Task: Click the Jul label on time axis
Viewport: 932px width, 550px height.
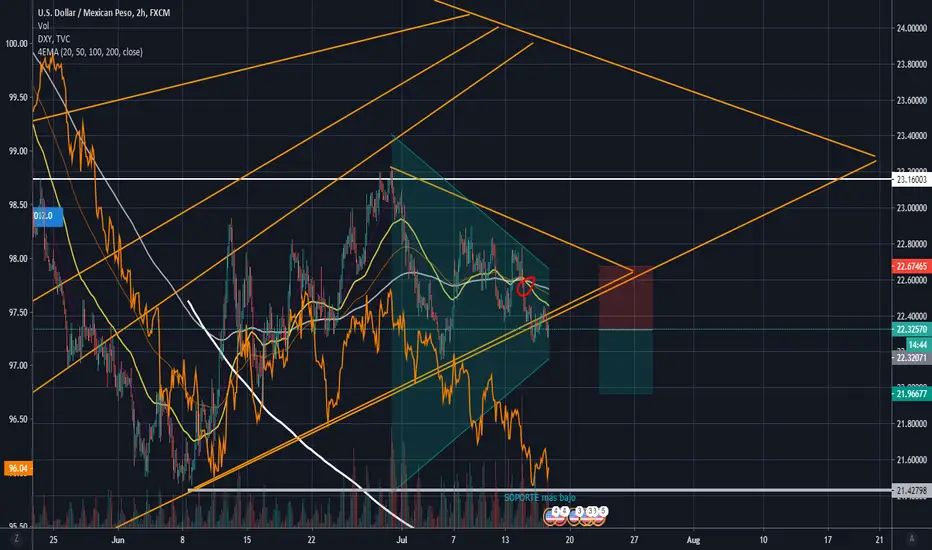Action: click(402, 540)
